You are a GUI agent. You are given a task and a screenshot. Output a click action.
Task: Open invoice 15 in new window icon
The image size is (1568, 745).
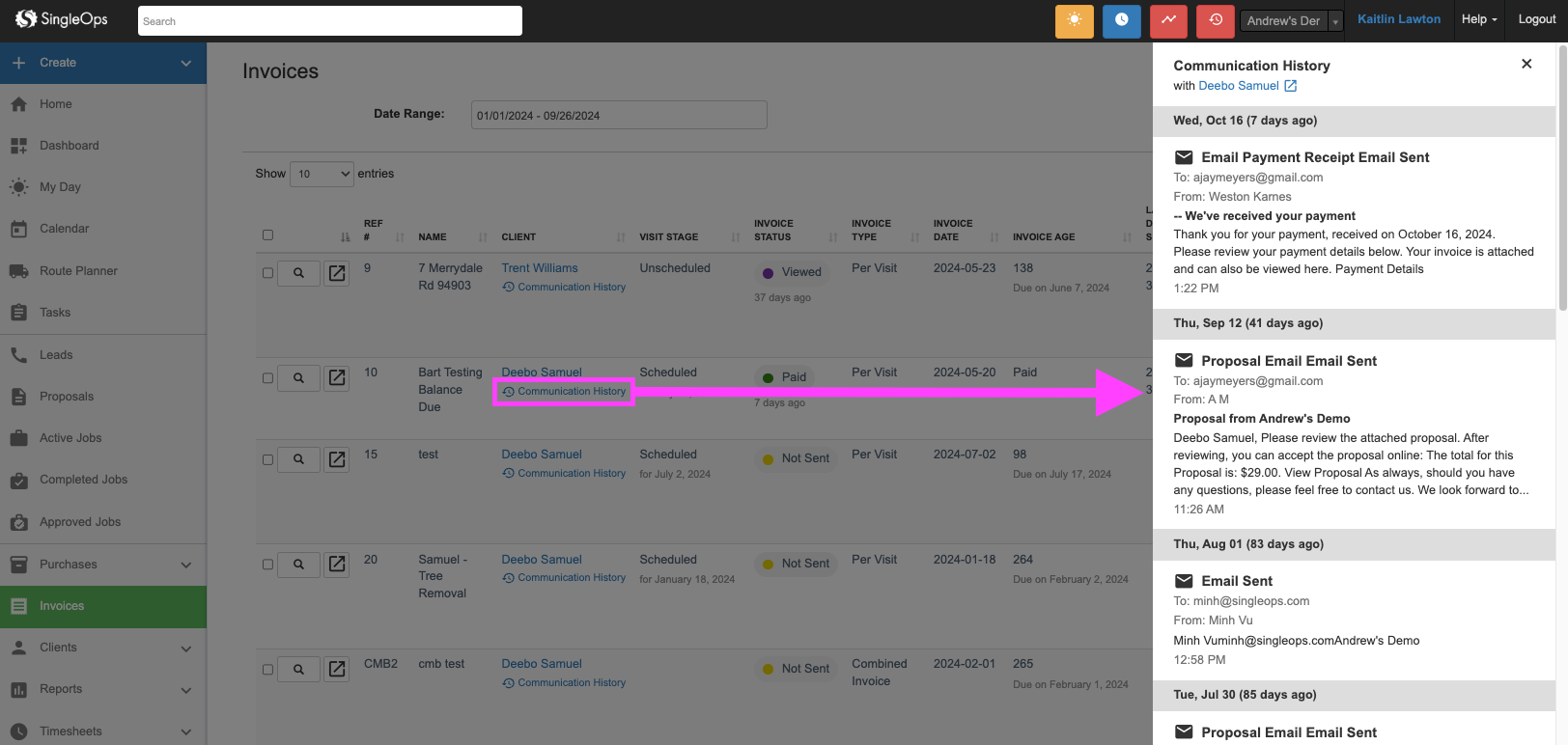pyautogui.click(x=337, y=459)
